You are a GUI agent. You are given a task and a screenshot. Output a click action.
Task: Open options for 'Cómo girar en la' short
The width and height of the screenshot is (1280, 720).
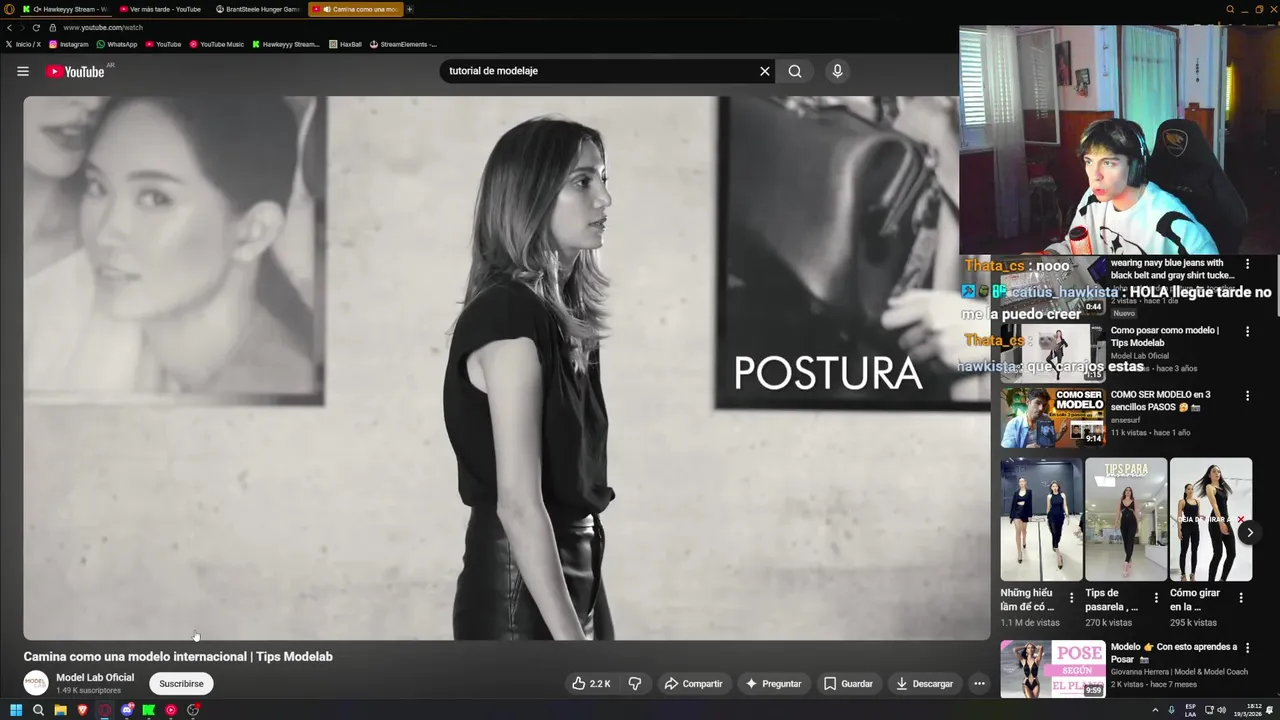1241,598
